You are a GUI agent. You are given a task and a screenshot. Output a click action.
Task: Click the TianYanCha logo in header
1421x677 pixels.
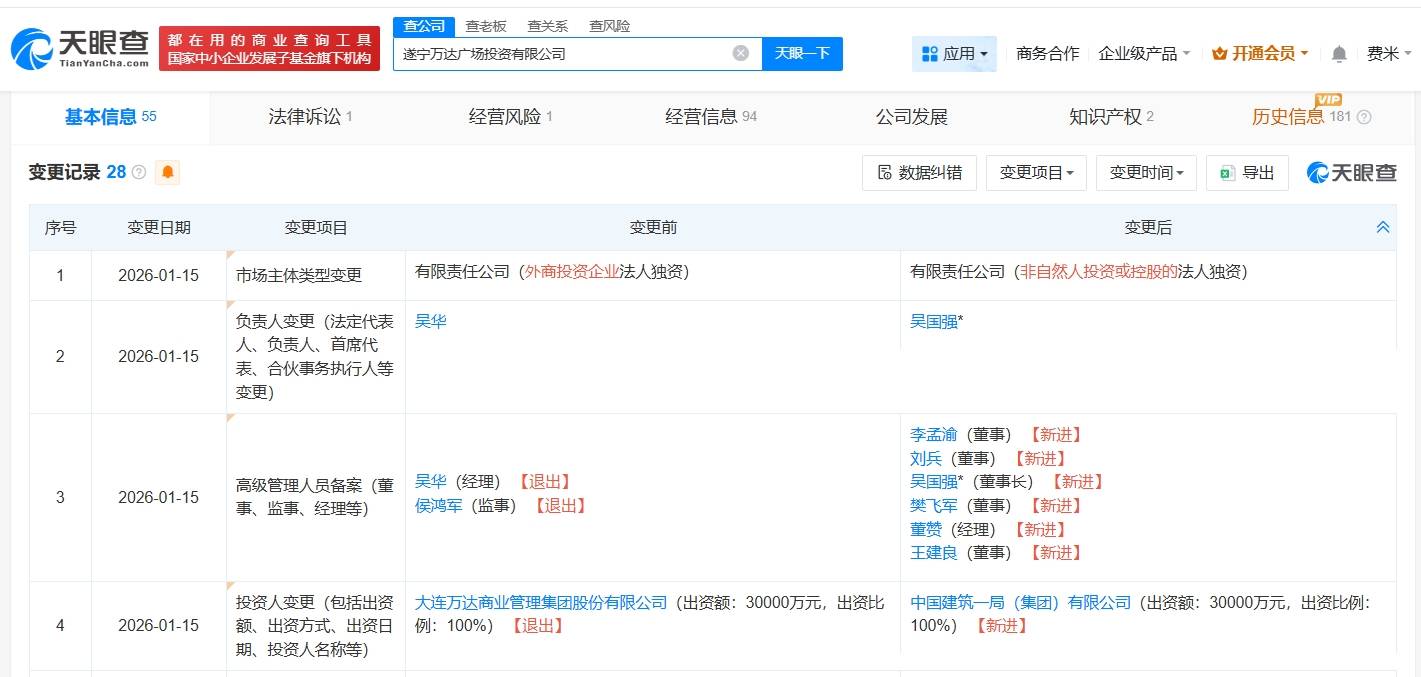coord(80,48)
